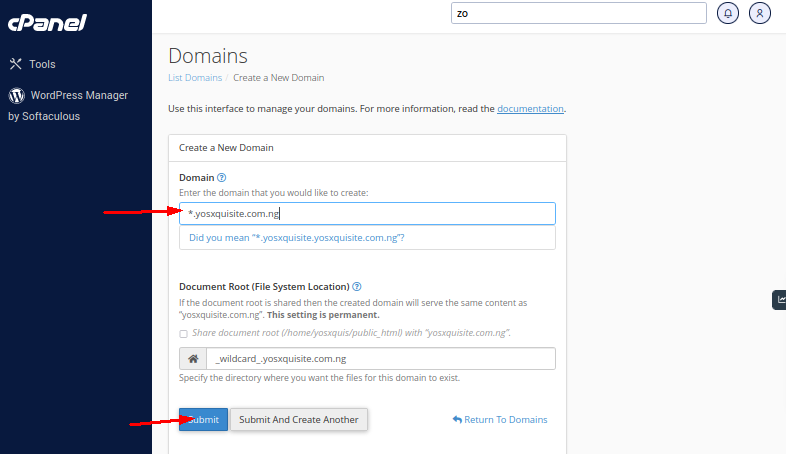Screen dimensions: 786x454
Task: Click the Document Root help question icon
Action: (356, 287)
